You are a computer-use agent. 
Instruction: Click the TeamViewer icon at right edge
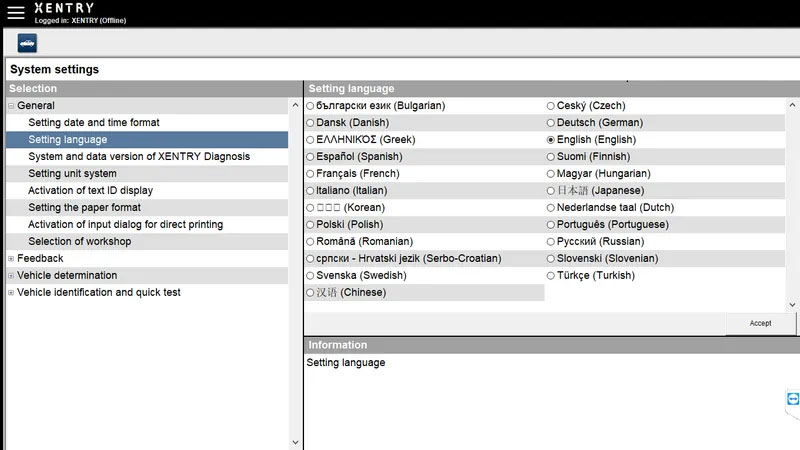point(792,399)
